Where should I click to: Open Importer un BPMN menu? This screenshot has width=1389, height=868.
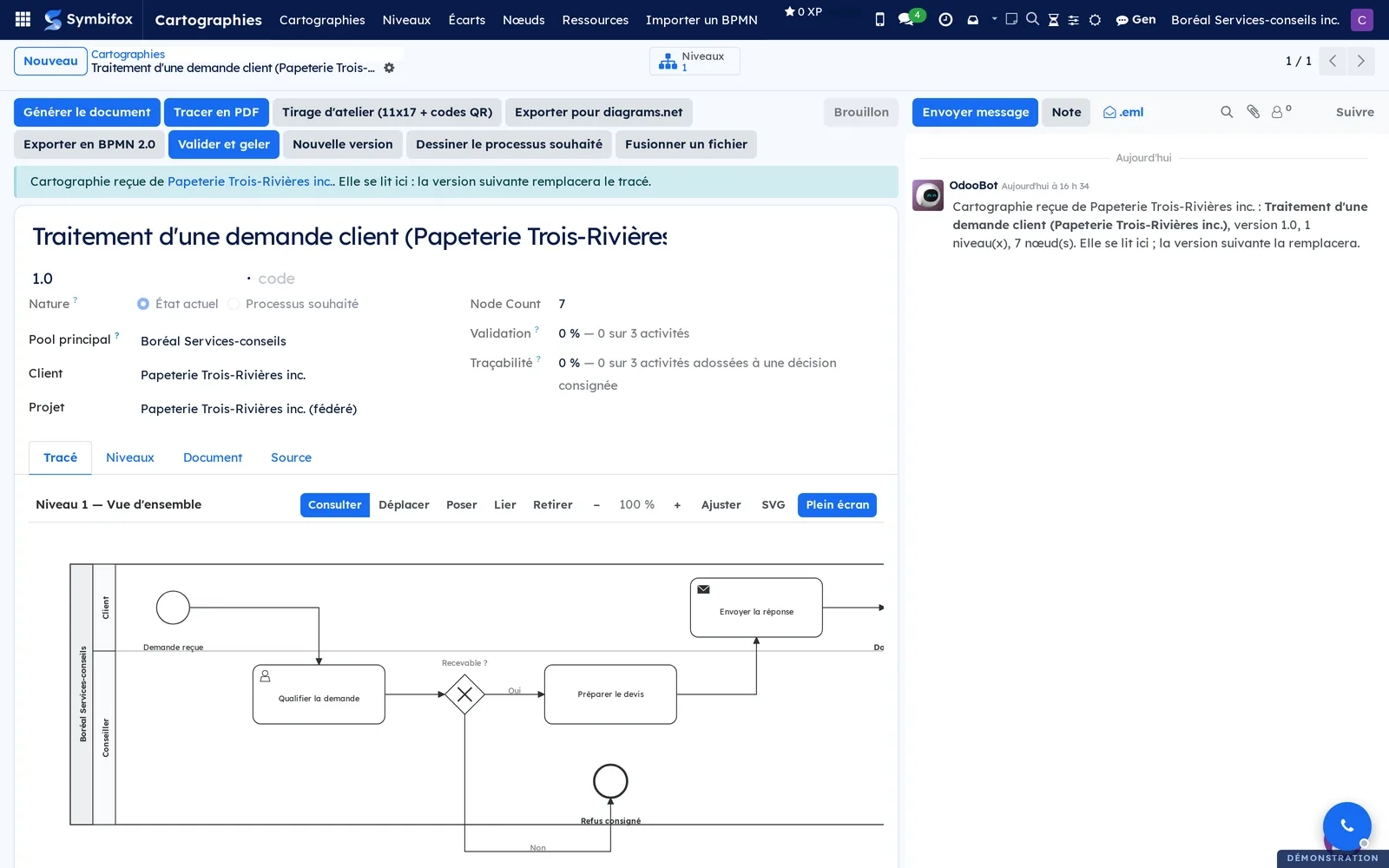point(701,19)
